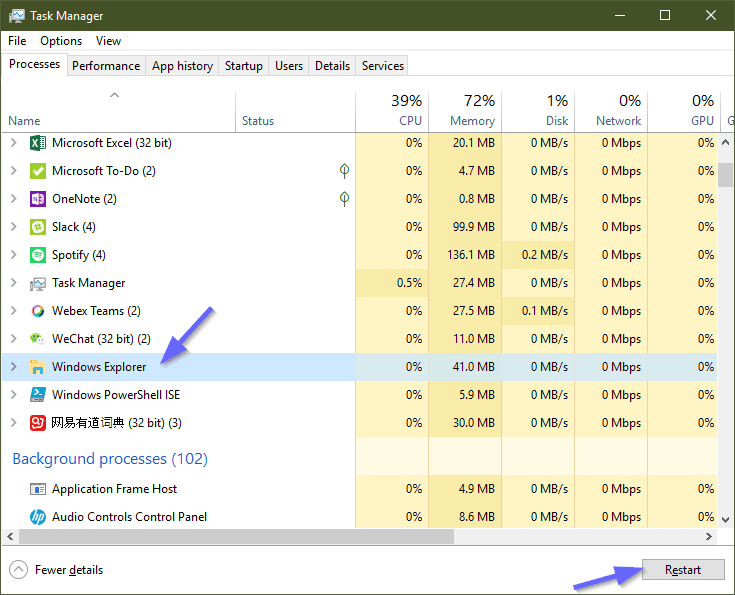Click the Webex Teams icon
The height and width of the screenshot is (595, 735).
[38, 311]
